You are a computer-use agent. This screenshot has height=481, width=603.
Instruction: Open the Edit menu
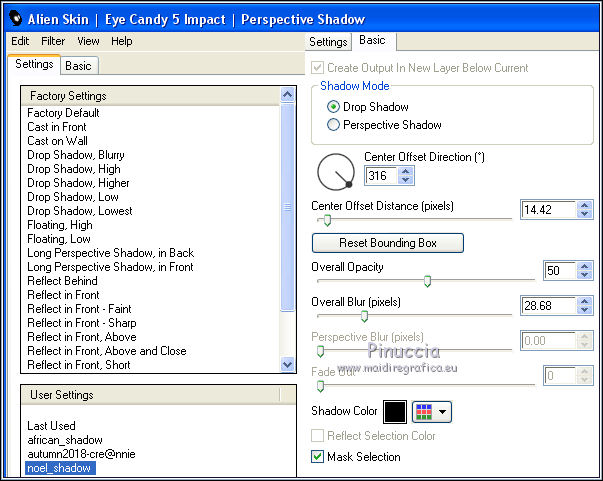click(20, 41)
